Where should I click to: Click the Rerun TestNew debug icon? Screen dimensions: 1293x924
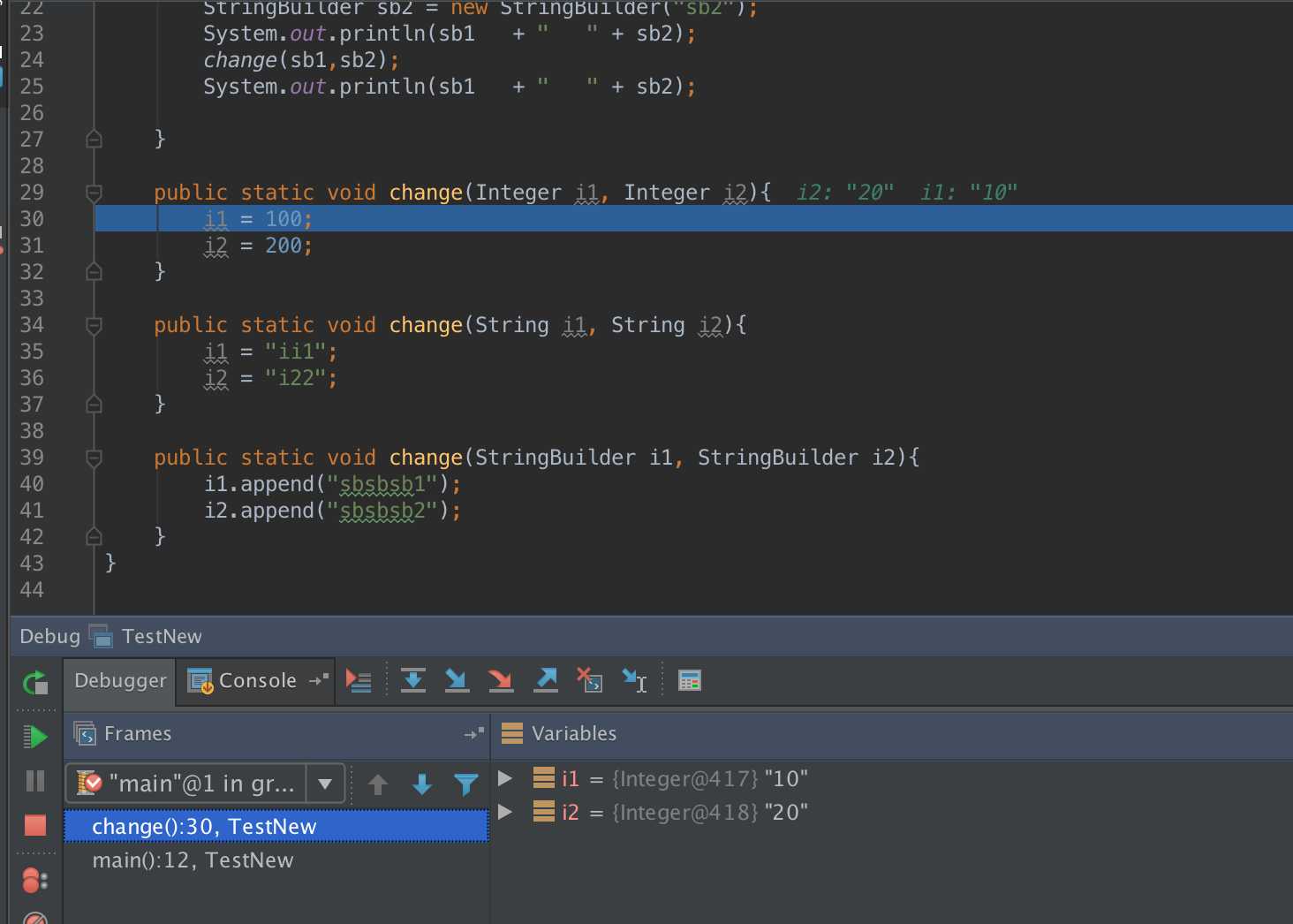pos(35,682)
